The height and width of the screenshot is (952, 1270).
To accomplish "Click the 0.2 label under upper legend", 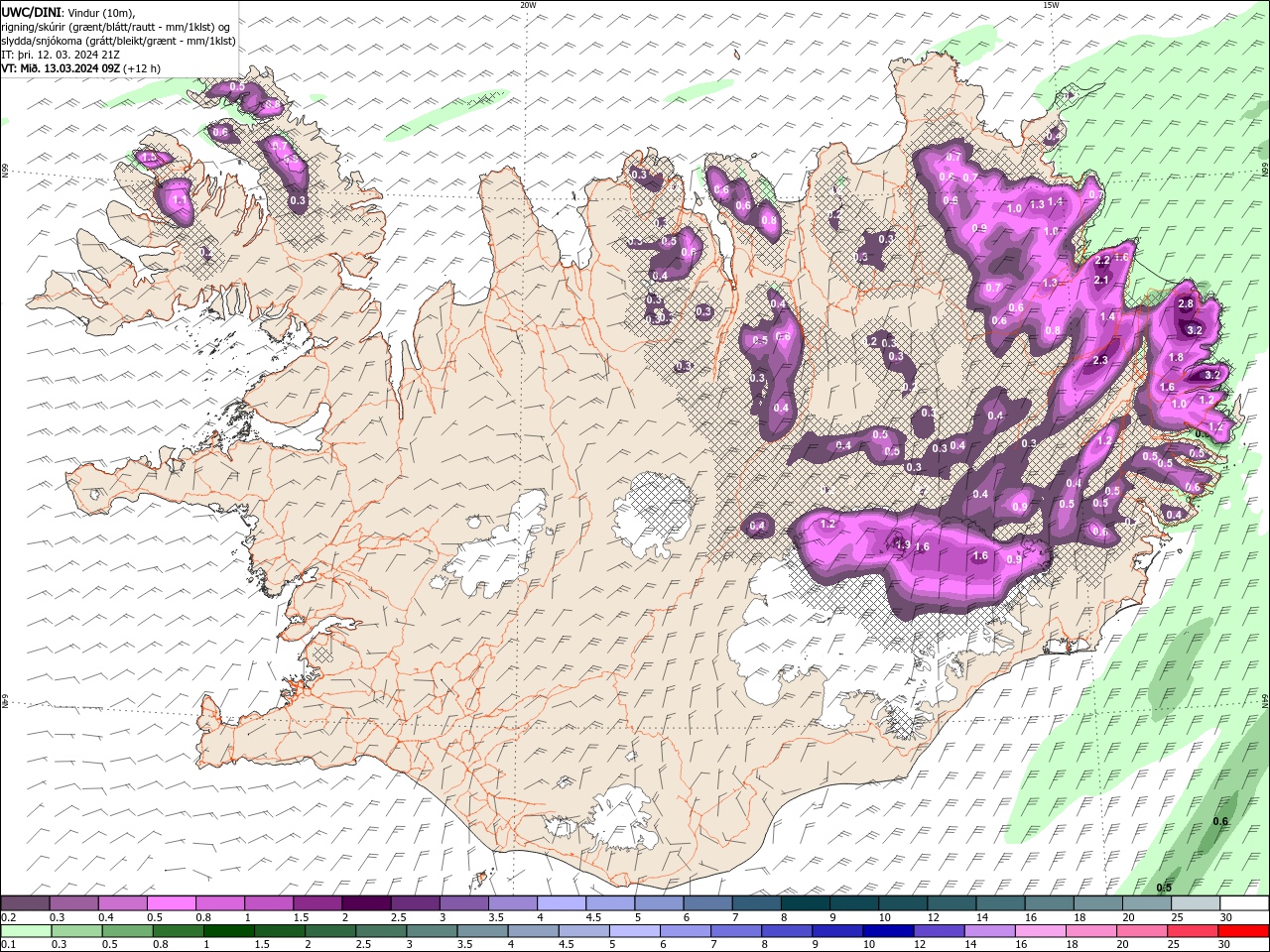I will 7,917.
